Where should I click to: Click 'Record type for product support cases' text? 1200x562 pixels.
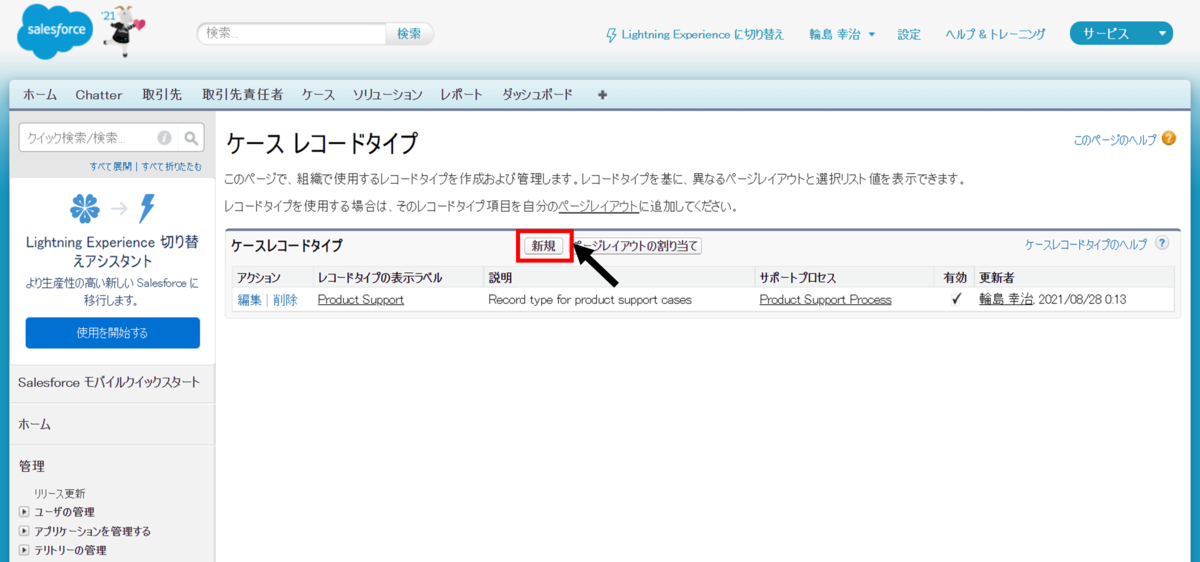(590, 299)
